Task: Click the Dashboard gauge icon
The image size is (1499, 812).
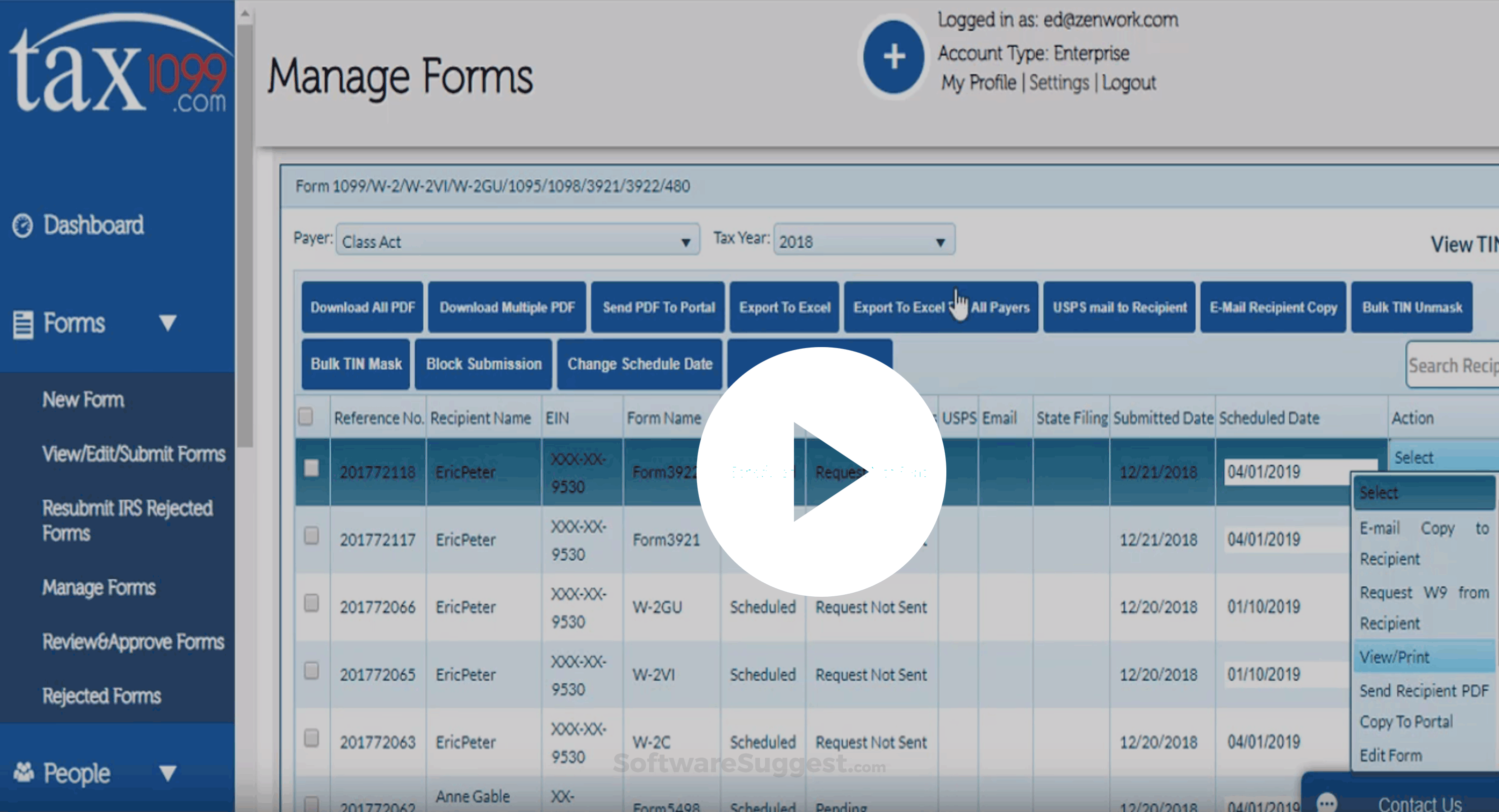Action: click(x=22, y=225)
